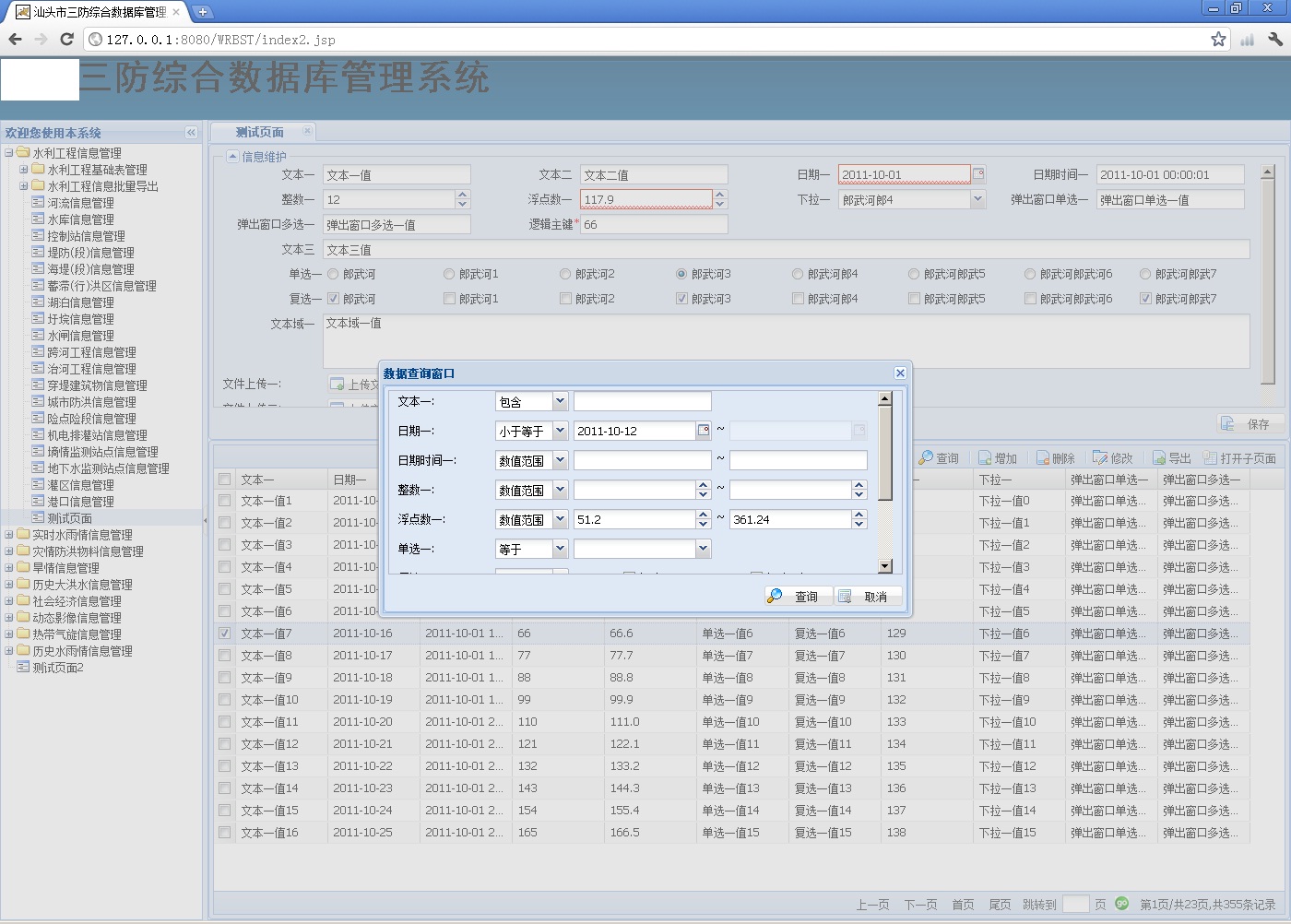Screen dimensions: 1291x924
Task: Open the browser wrench settings menu
Action: pyautogui.click(x=1275, y=40)
